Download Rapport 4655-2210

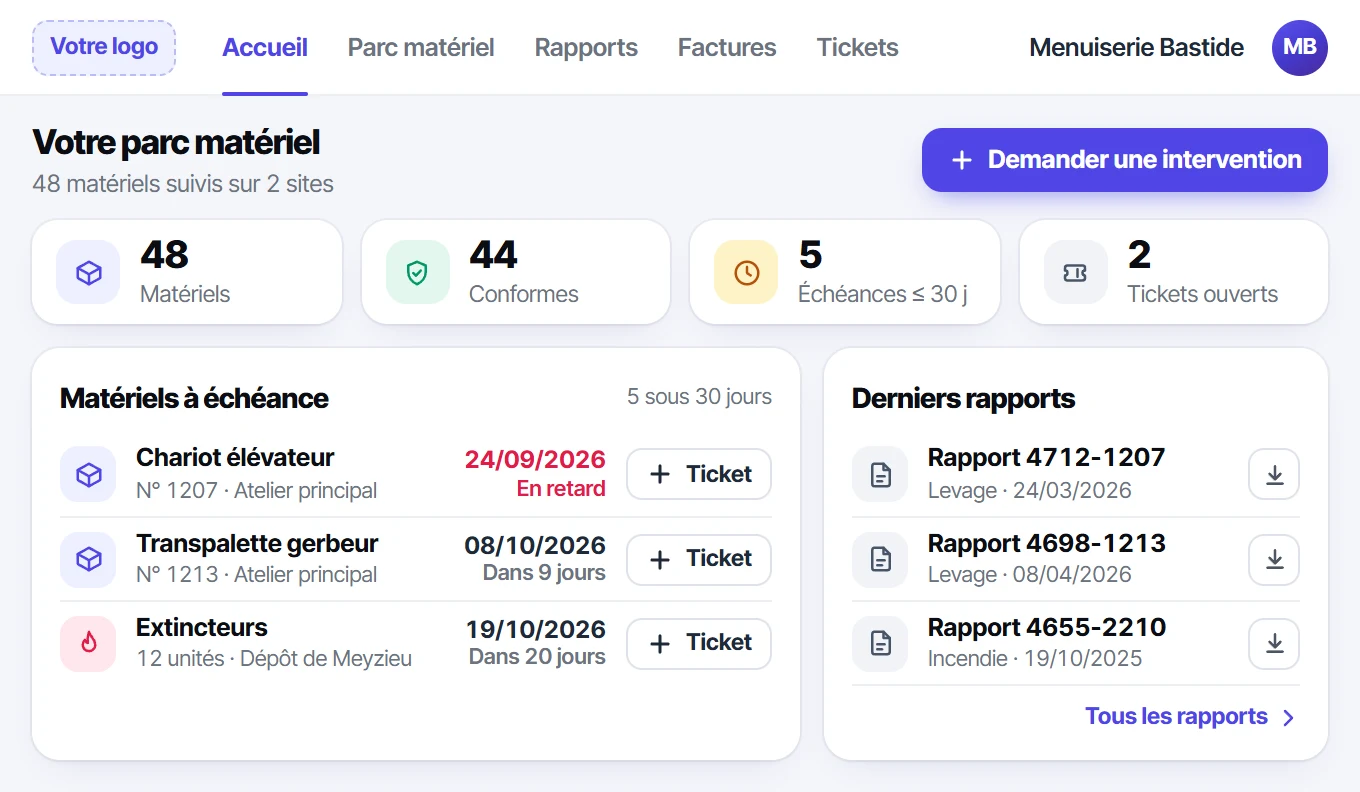click(1274, 643)
